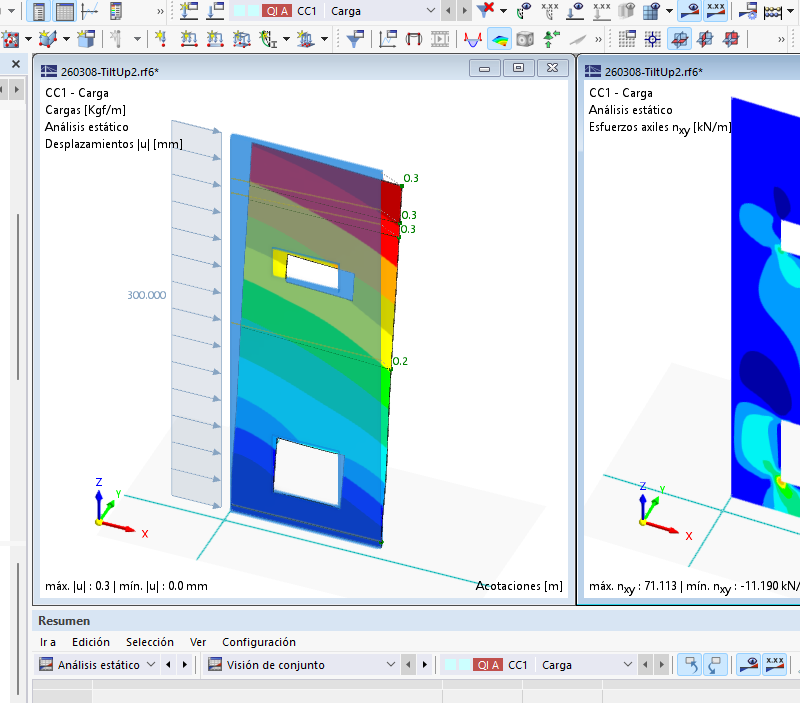
Task: Click the red QI A swatch in top toolbar
Action: pyautogui.click(x=277, y=11)
